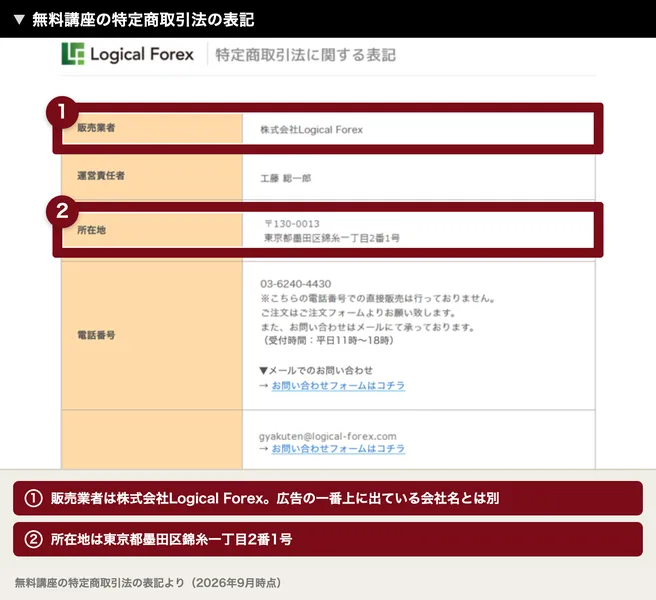The height and width of the screenshot is (600, 656).
Task: Click the ▼メールでのお問い合わせ heading
Action: point(316,370)
